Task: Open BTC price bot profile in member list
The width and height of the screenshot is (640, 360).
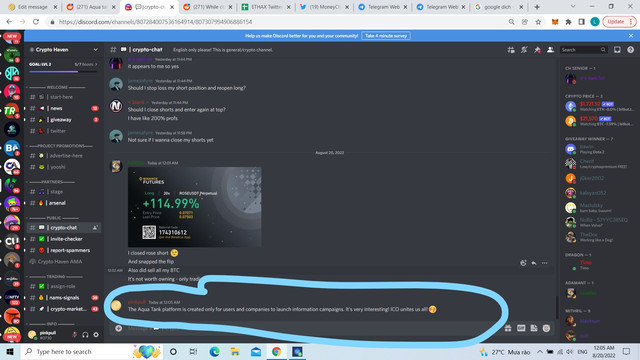Action: [x=599, y=121]
